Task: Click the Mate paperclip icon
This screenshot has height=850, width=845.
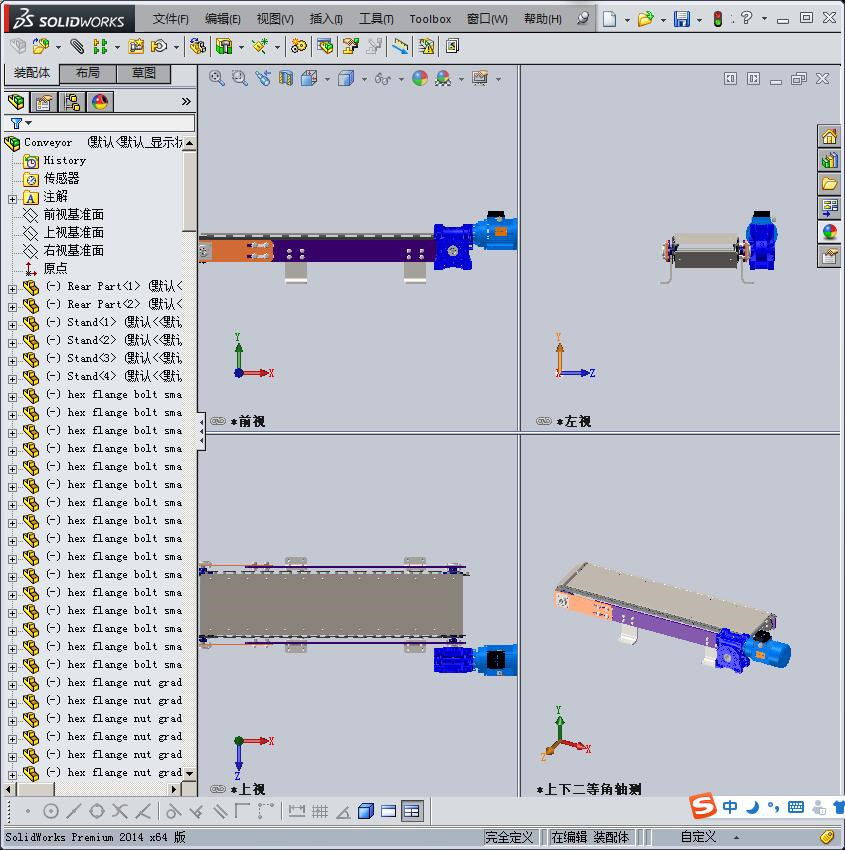Action: pyautogui.click(x=77, y=47)
